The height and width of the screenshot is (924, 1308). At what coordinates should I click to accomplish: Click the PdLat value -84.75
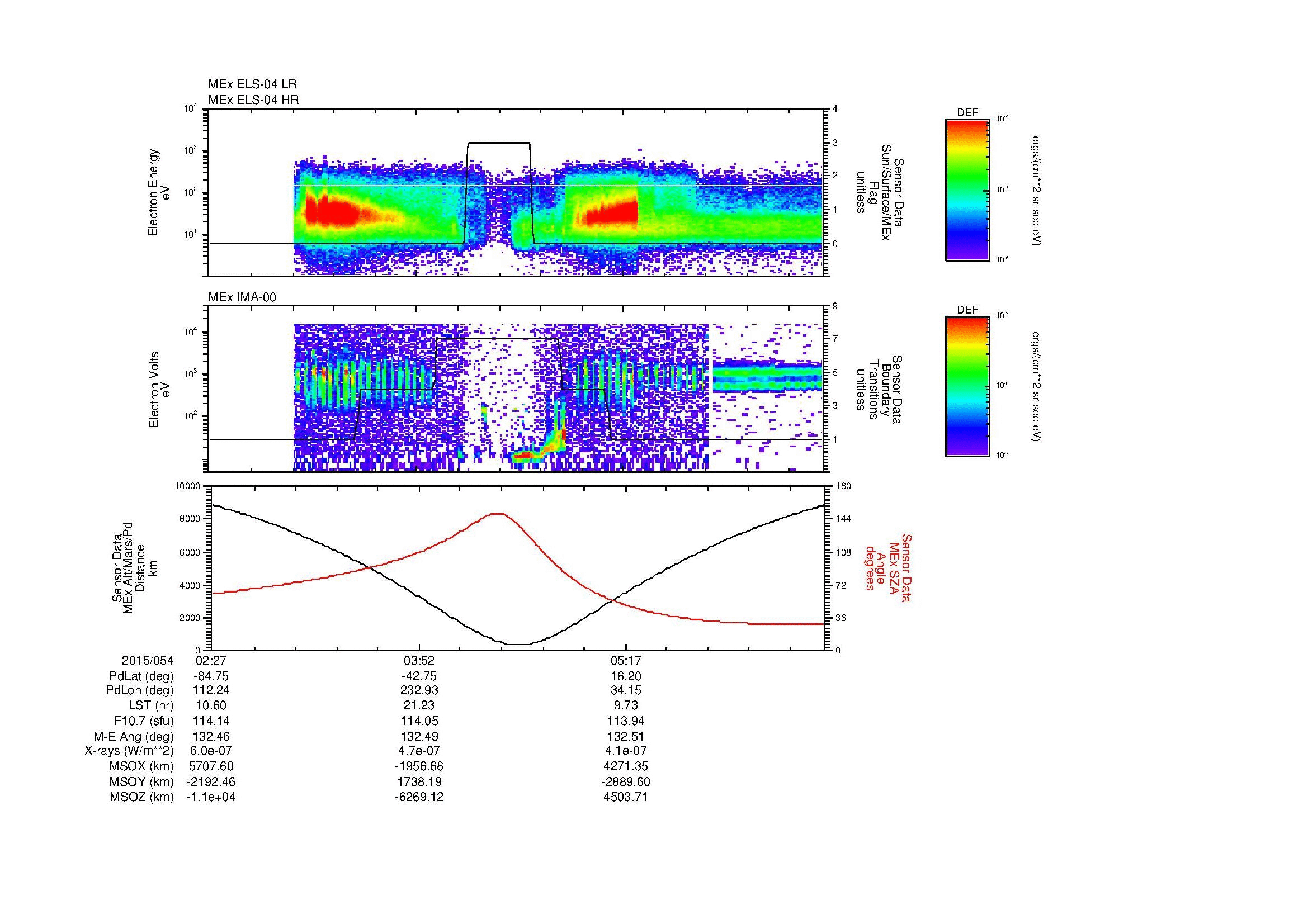[211, 676]
